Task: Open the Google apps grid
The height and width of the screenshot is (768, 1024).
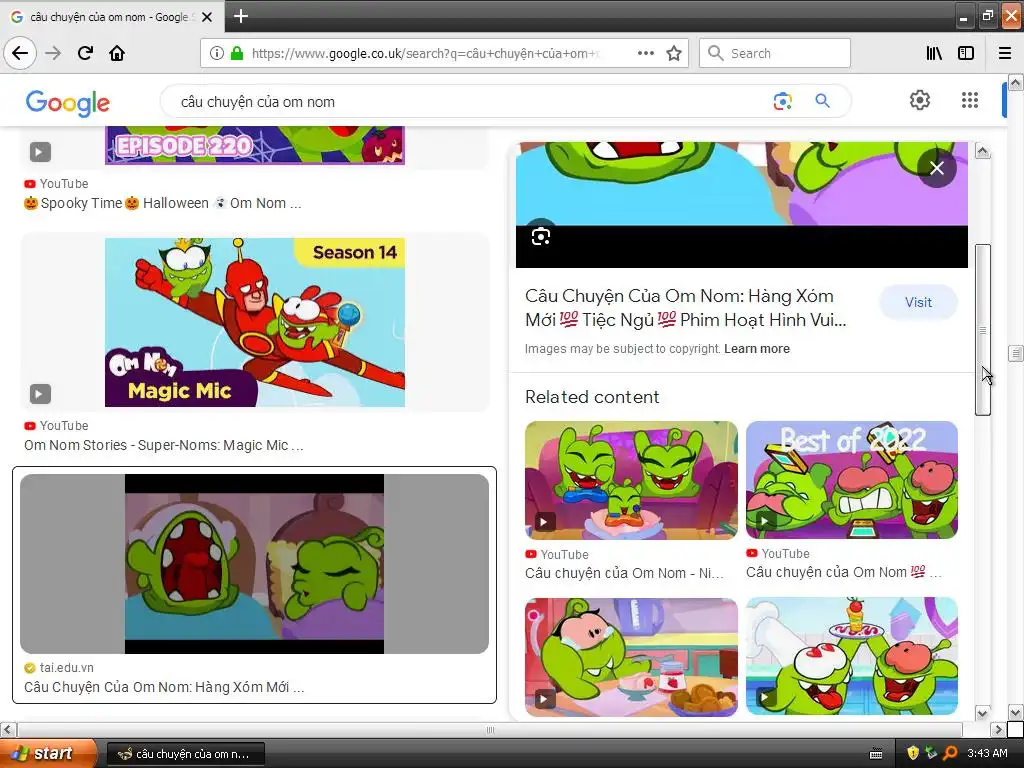Action: 970,100
